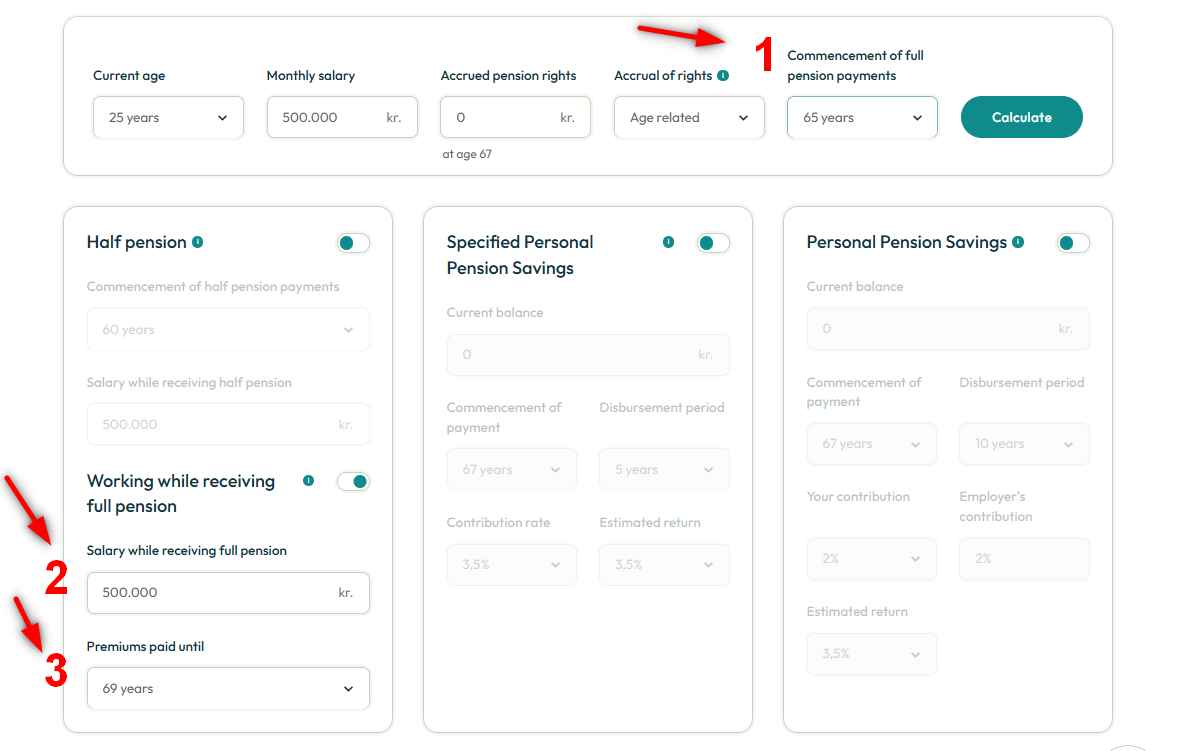Click the Monthly salary input field
This screenshot has width=1182, height=751.
[x=342, y=117]
